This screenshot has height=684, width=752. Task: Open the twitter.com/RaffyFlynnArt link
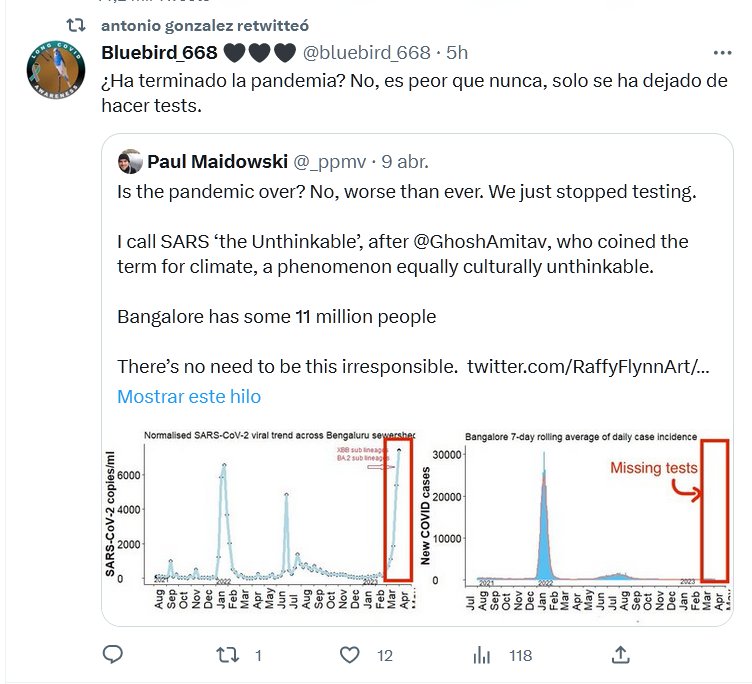pyautogui.click(x=588, y=365)
